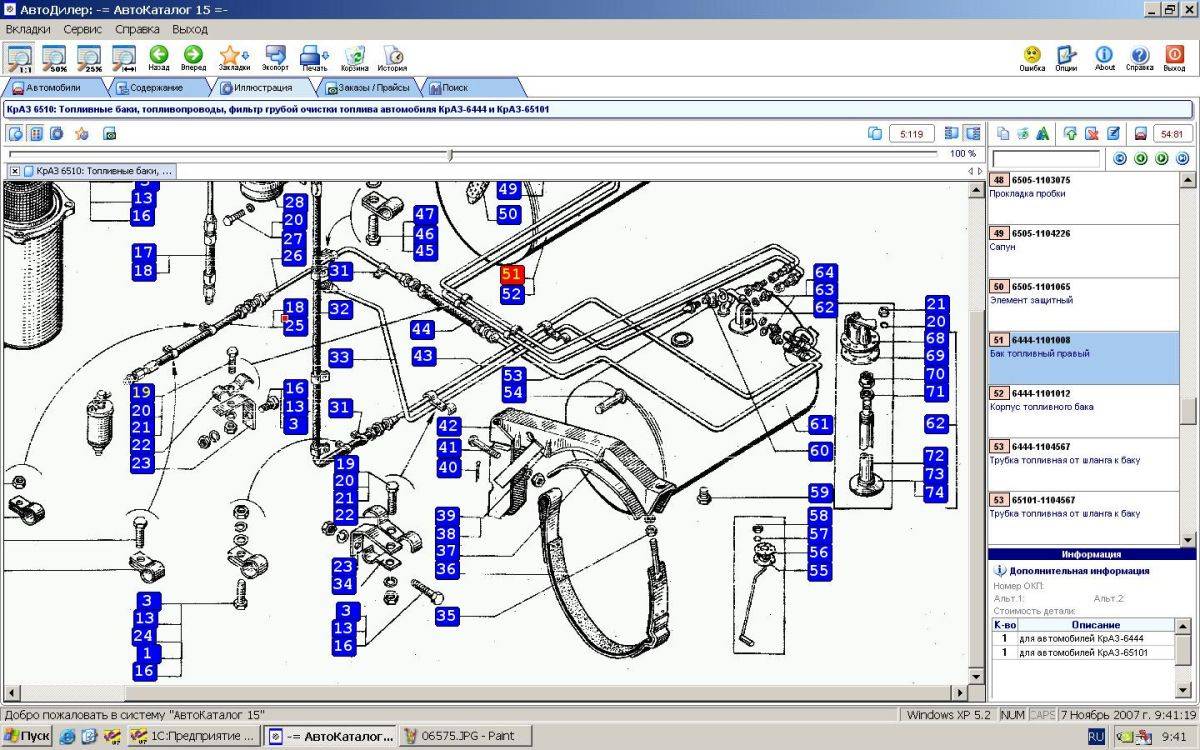Click third round icon in illustration toolbar
Viewport: 1200px width, 750px height.
point(57,133)
